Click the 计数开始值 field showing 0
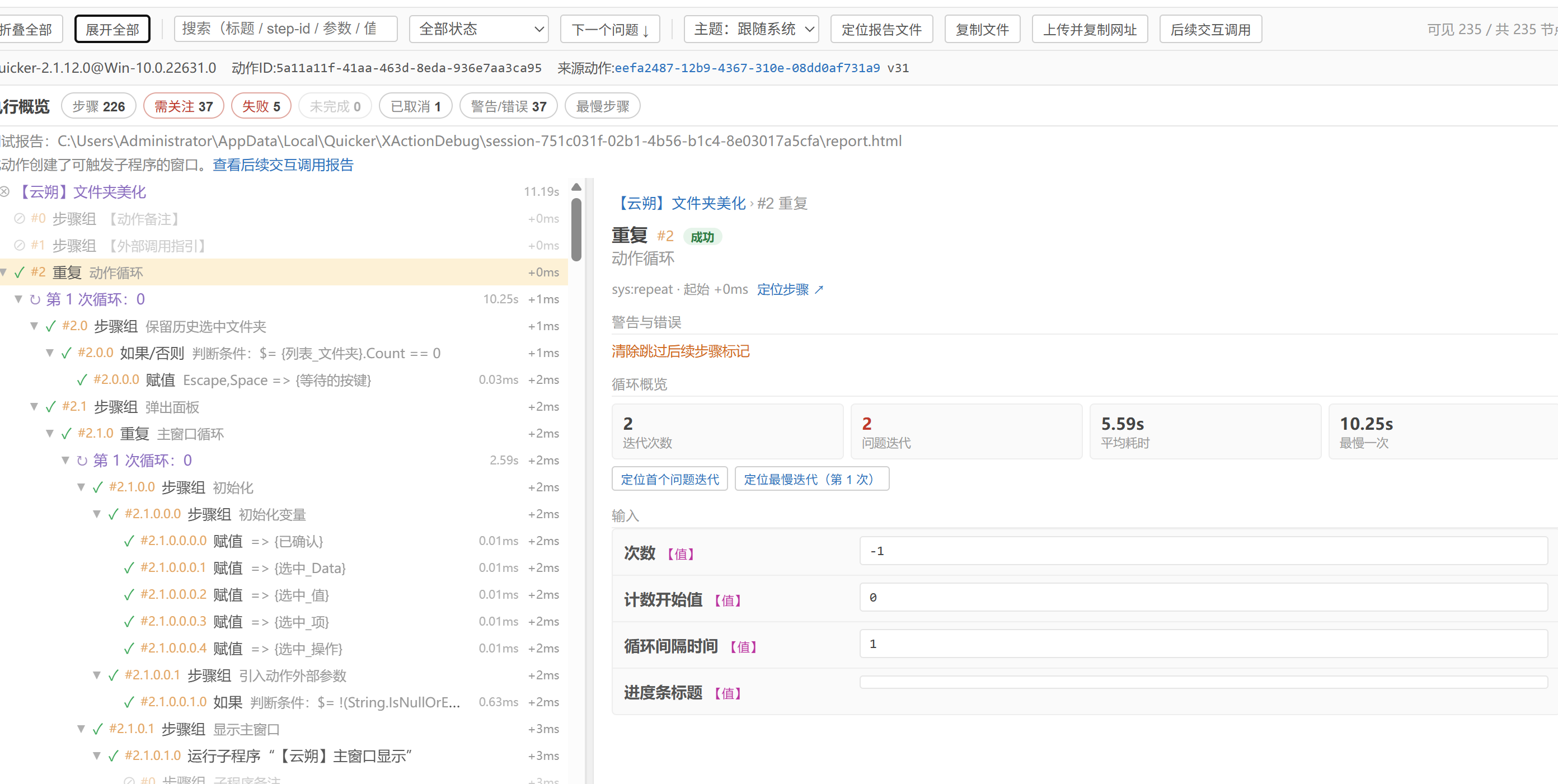 pos(1203,598)
